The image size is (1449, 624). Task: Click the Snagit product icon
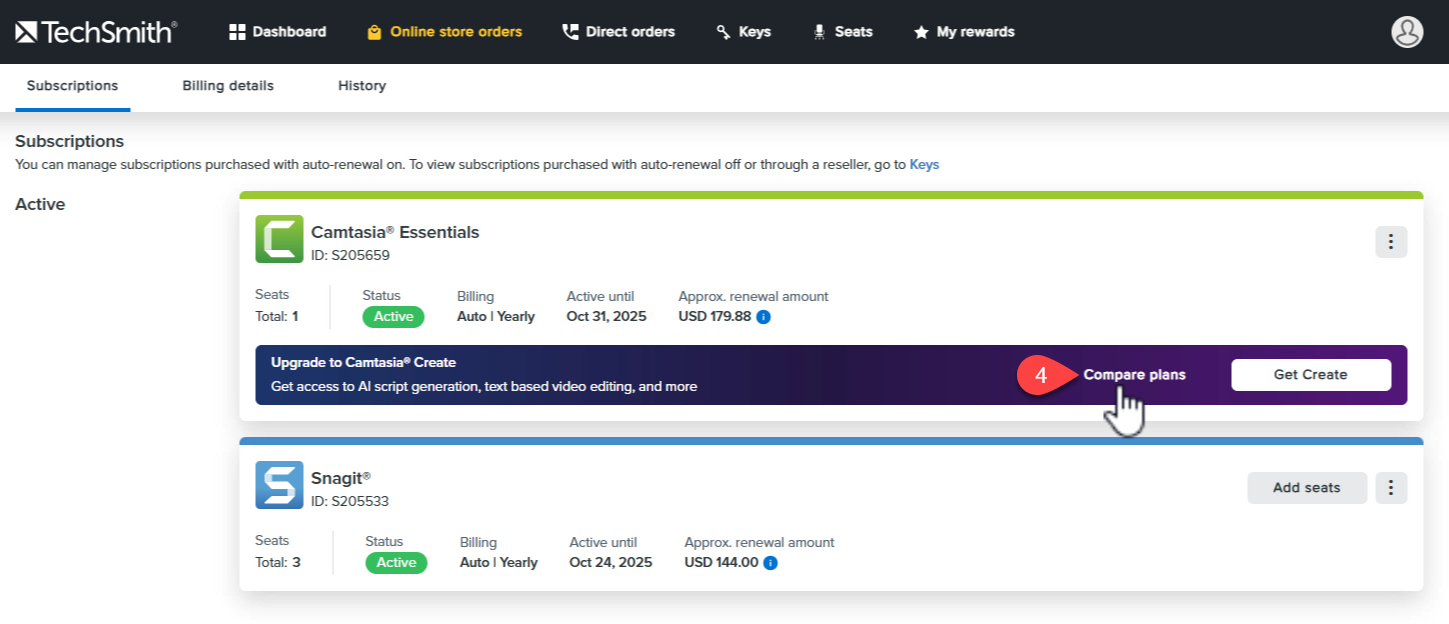coord(279,485)
